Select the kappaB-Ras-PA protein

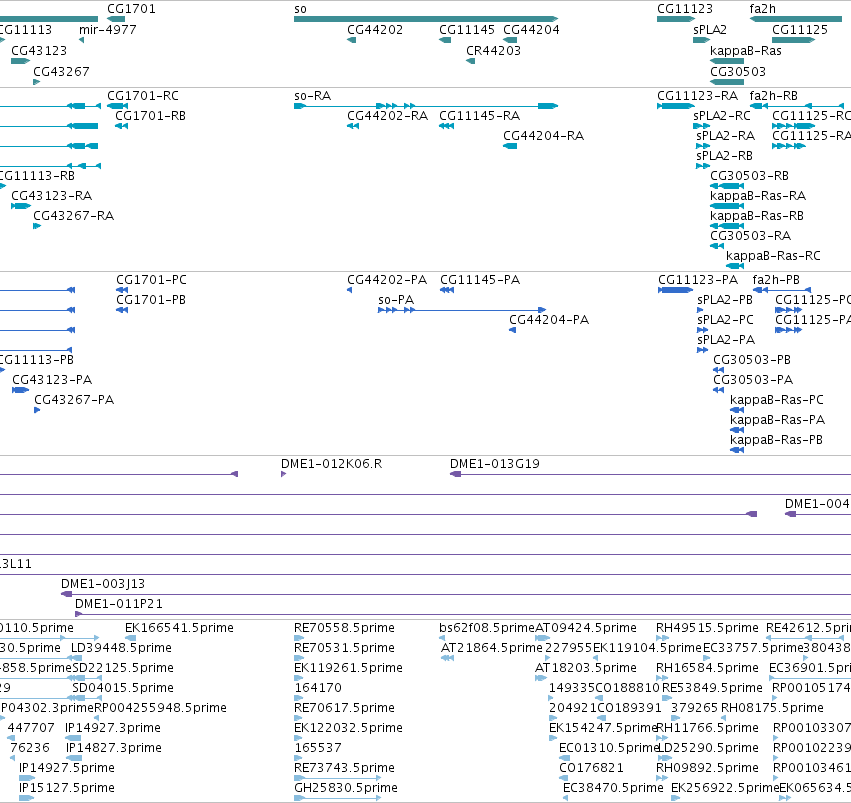click(x=736, y=430)
